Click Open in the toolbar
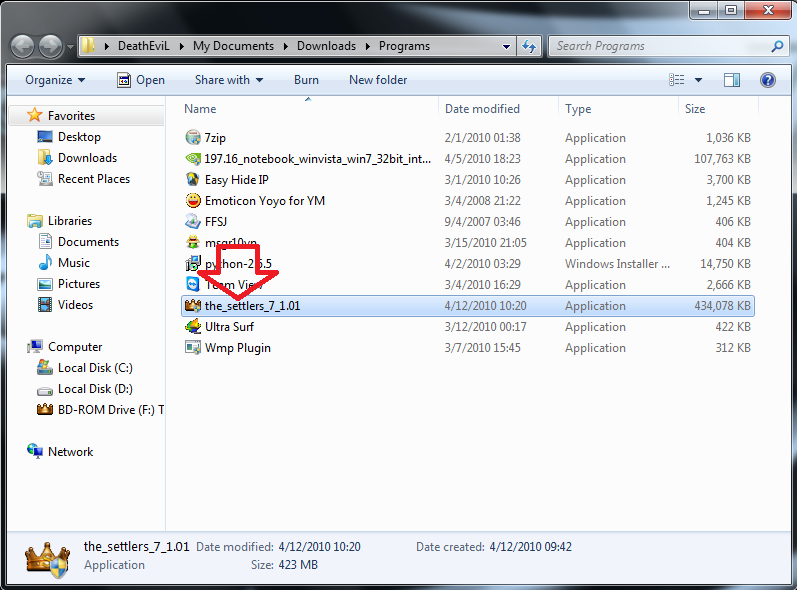The height and width of the screenshot is (591, 797). (x=141, y=80)
